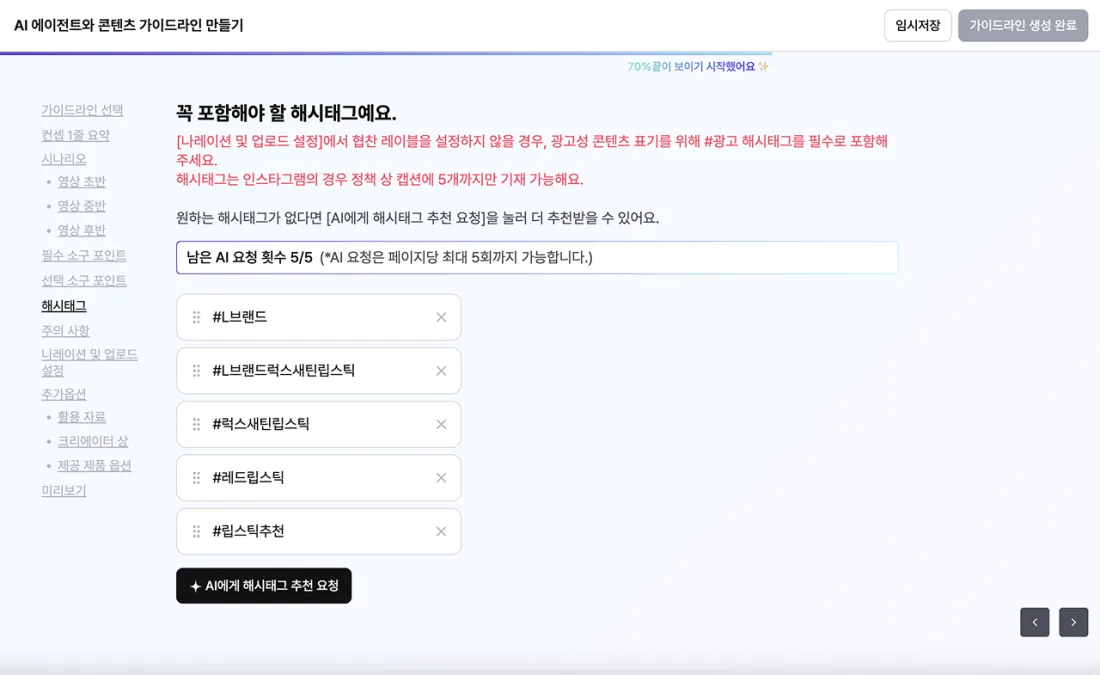
Task: Remove the #레드립스틱 hashtag
Action: point(441,478)
